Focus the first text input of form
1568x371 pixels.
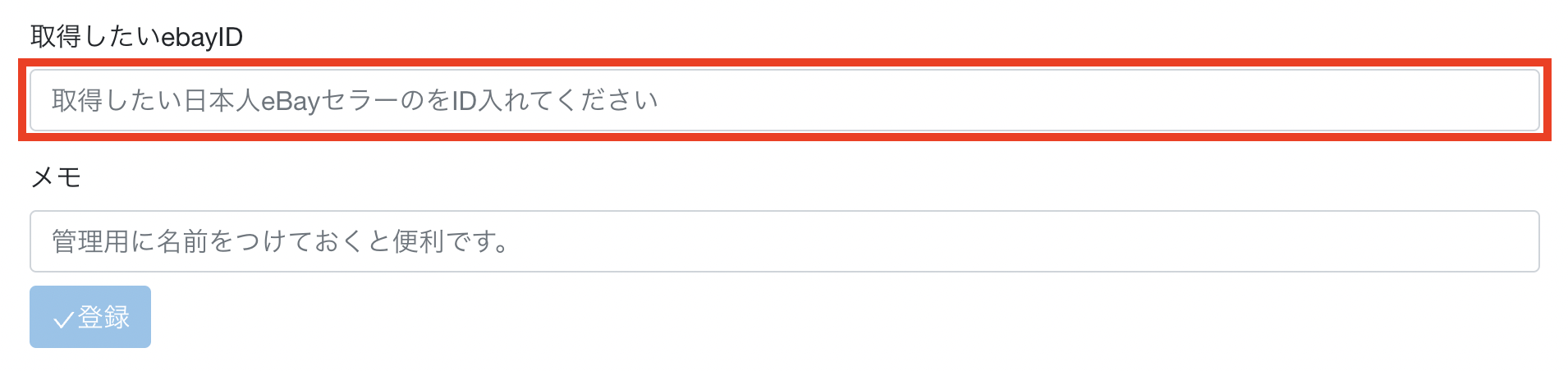(784, 100)
